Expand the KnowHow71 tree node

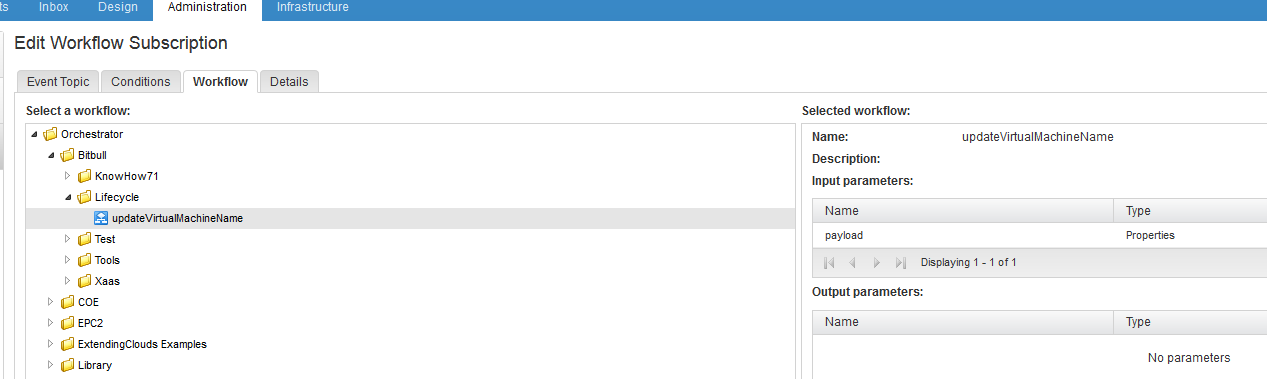pyautogui.click(x=68, y=176)
